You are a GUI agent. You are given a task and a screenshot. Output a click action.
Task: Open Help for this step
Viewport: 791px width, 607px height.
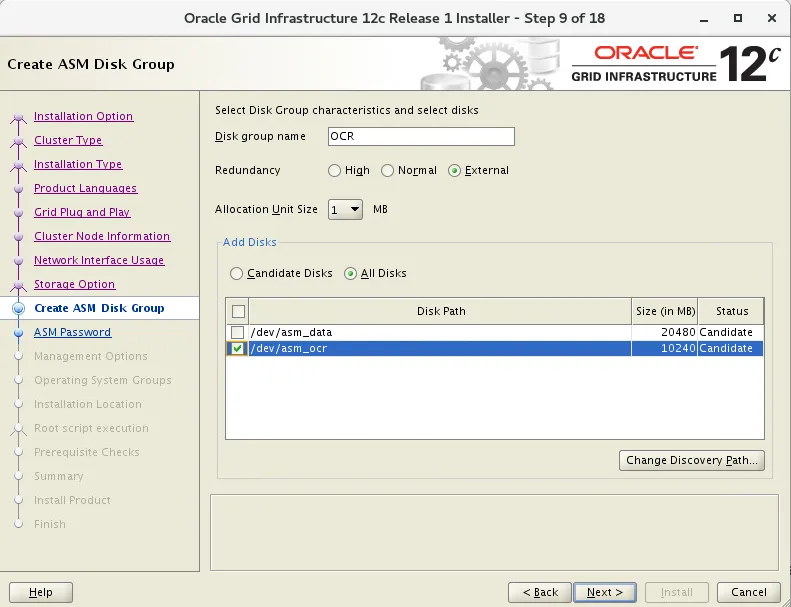click(x=41, y=592)
